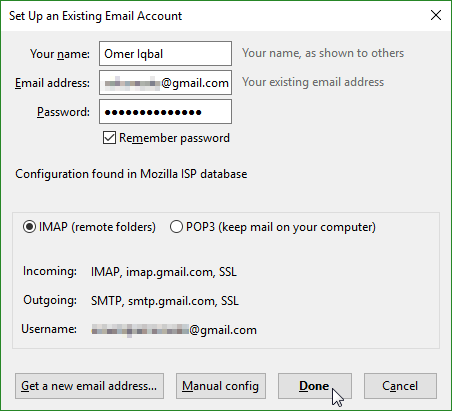Screen dimensions: 452x411
Task: Click the Incoming imap.gmail.com server text
Action: (164, 272)
